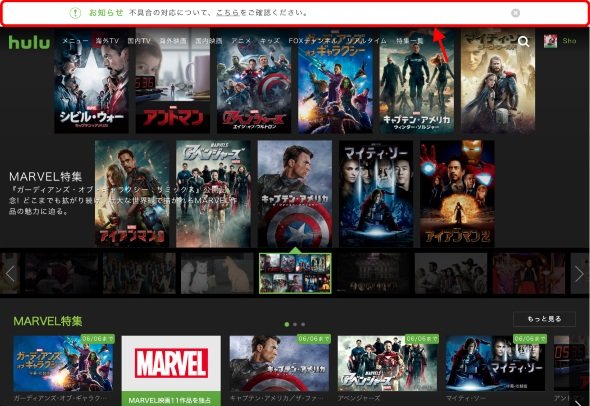
Task: Open FOXチャンネル リアルタイム
Action: click(337, 41)
